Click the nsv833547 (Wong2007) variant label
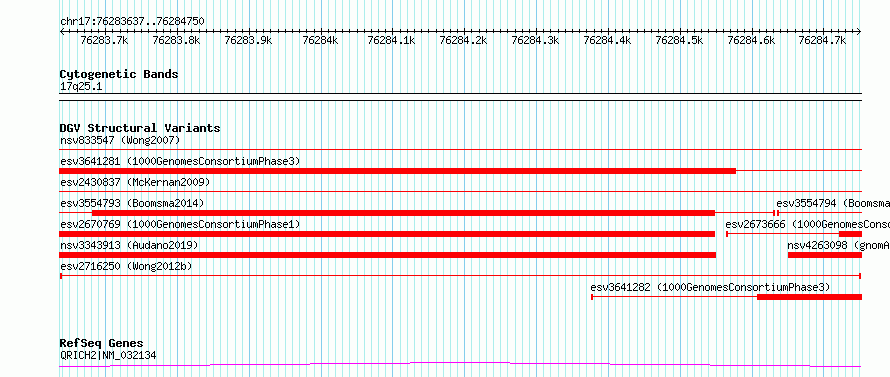This screenshot has height=377, width=890. coord(120,140)
